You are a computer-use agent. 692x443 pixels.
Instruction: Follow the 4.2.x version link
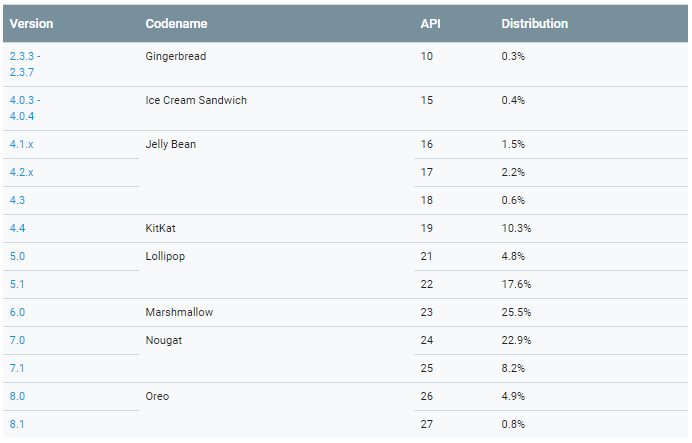click(22, 173)
